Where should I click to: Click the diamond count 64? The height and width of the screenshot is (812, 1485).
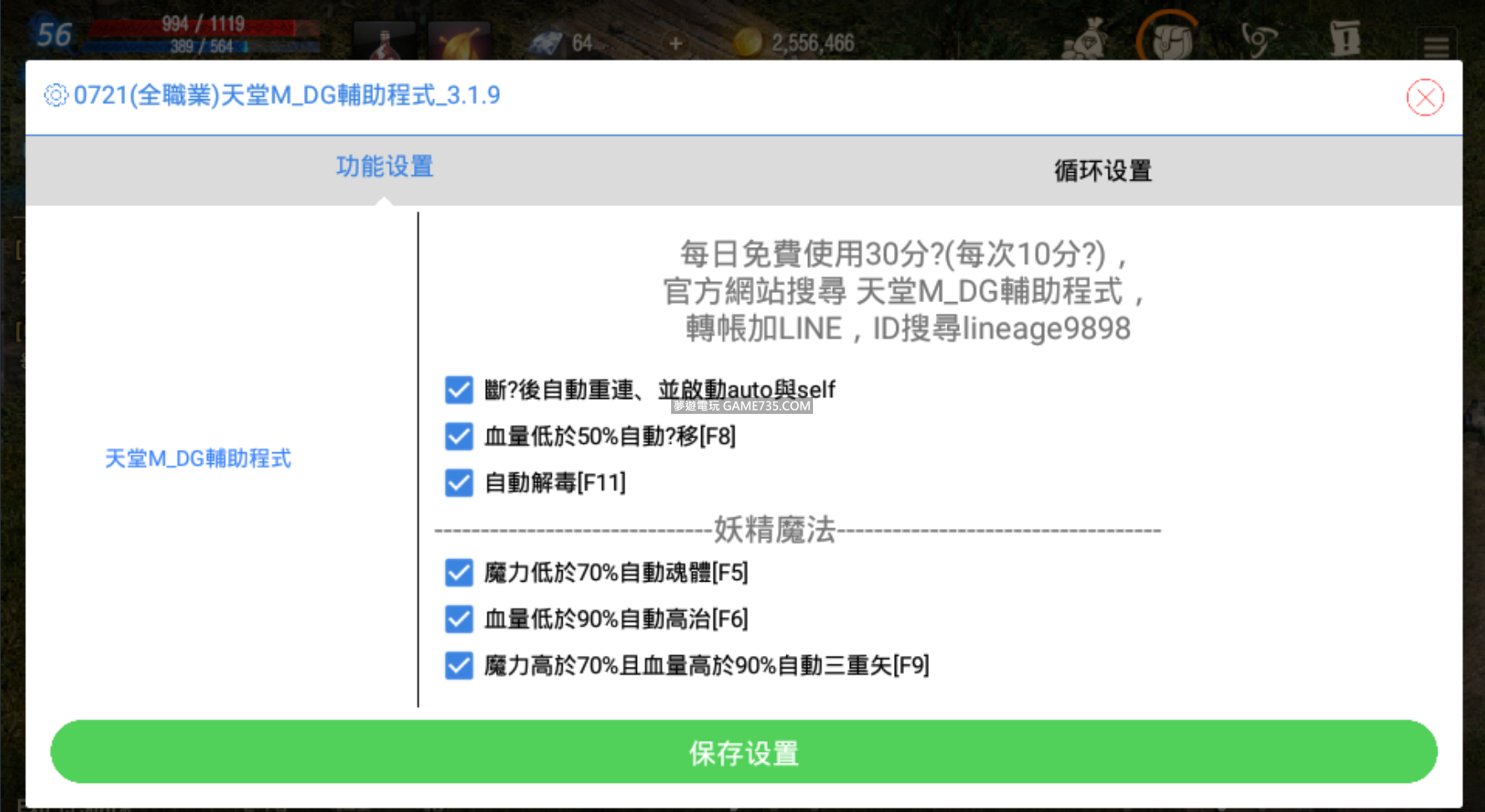tap(582, 43)
